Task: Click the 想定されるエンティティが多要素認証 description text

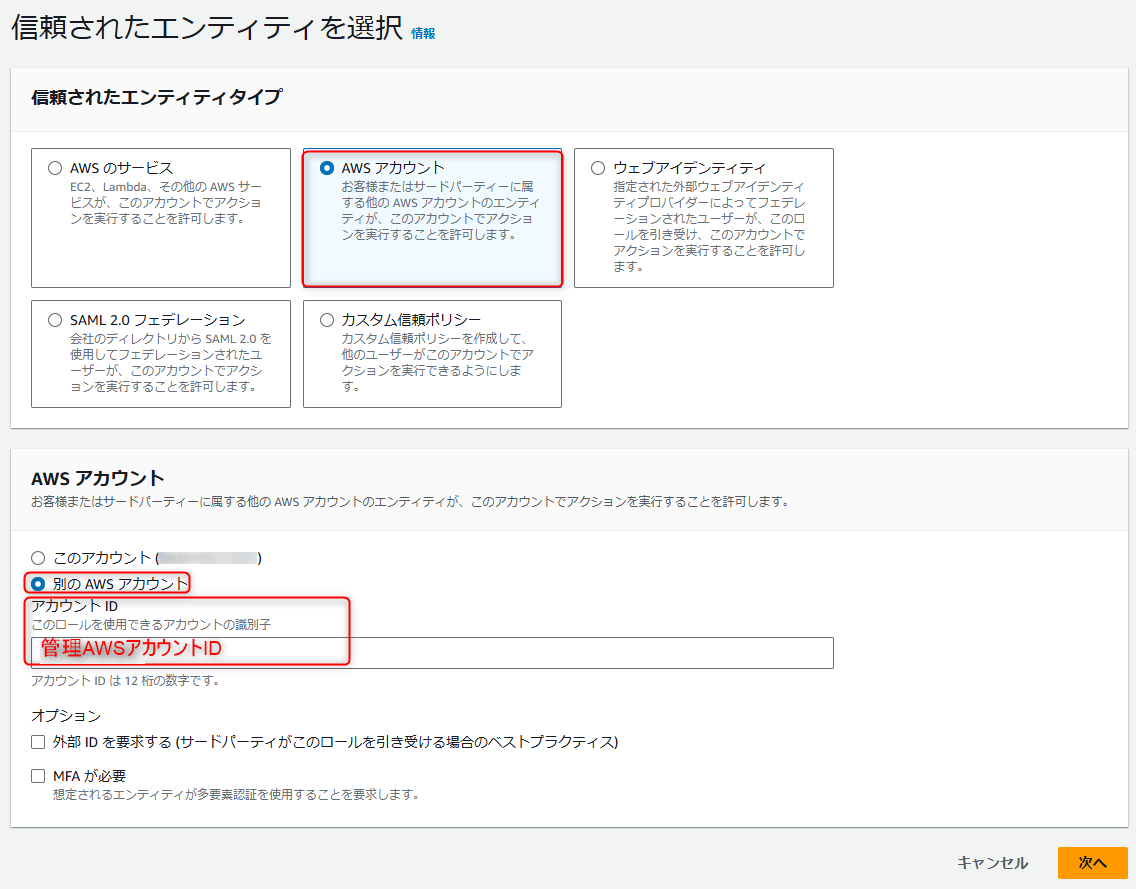Action: [237, 795]
